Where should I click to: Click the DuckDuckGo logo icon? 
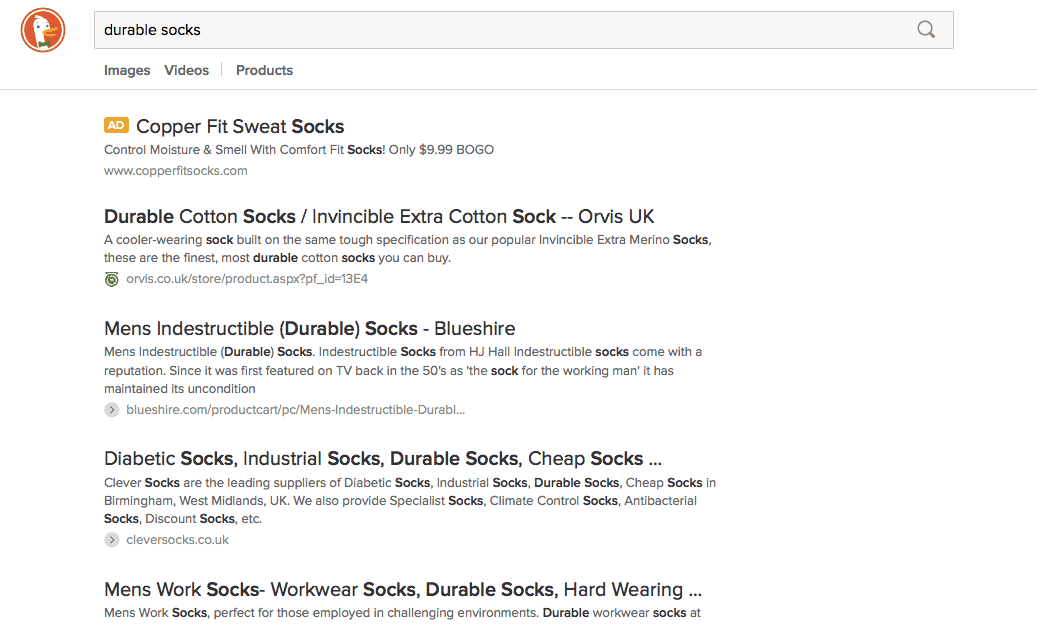43,30
